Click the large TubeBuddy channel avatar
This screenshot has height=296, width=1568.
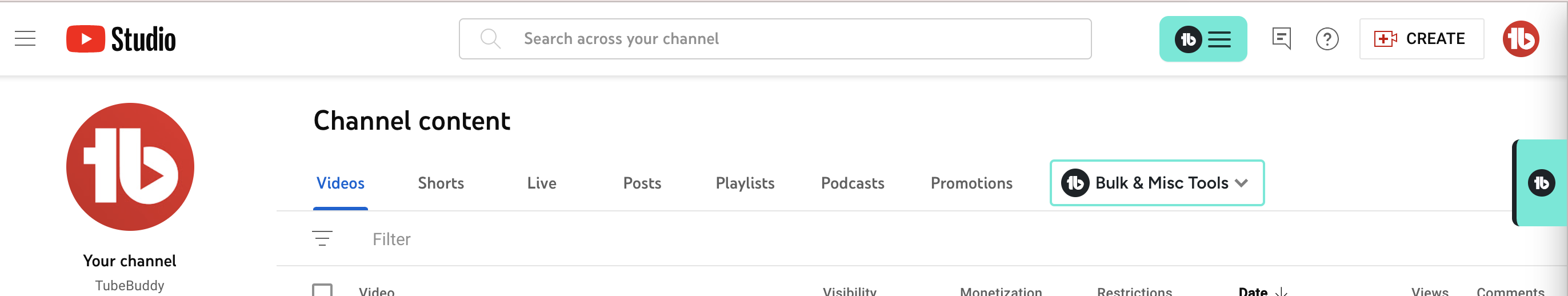130,167
